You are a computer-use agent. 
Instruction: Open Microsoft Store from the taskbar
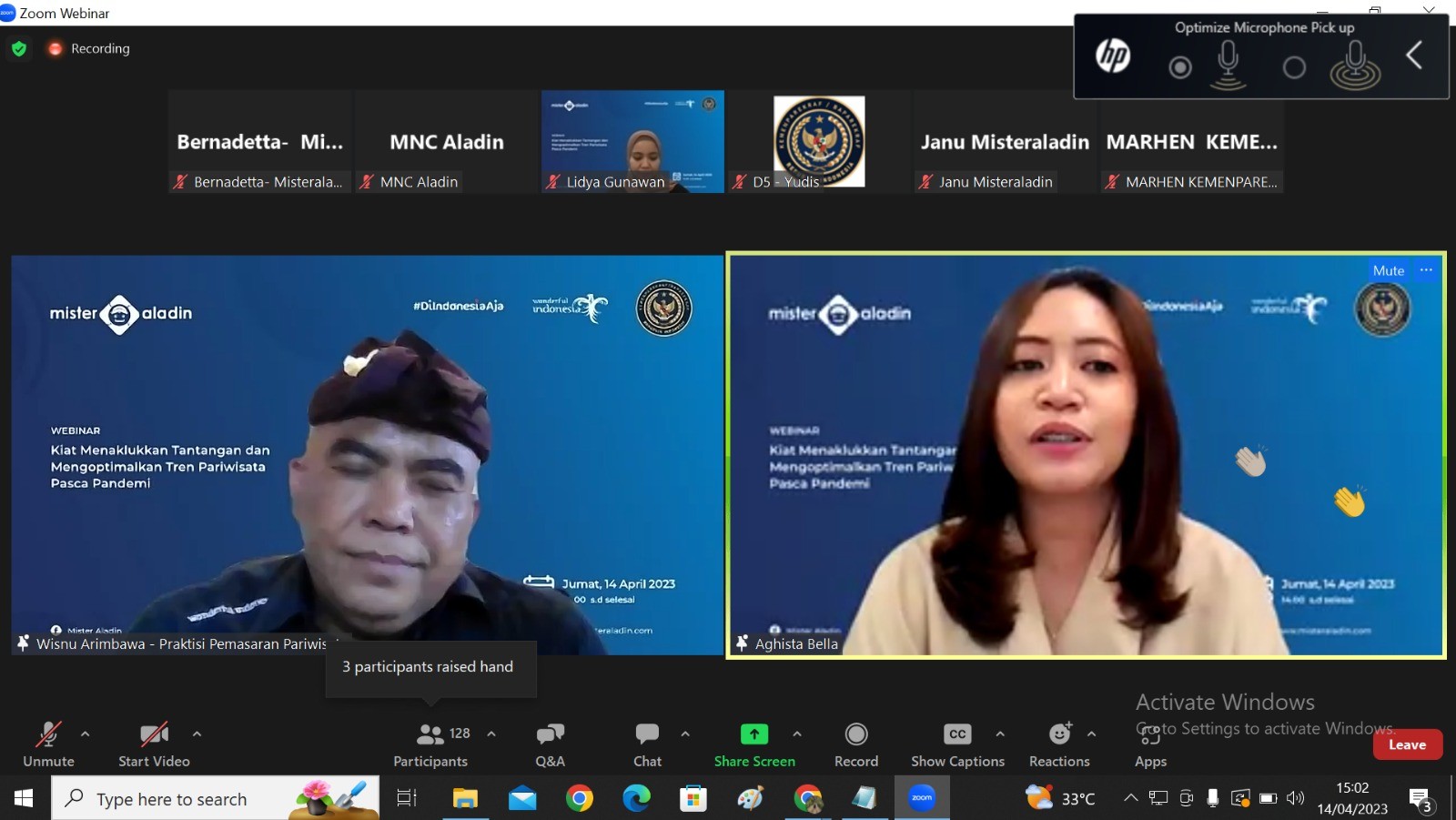coord(693,798)
